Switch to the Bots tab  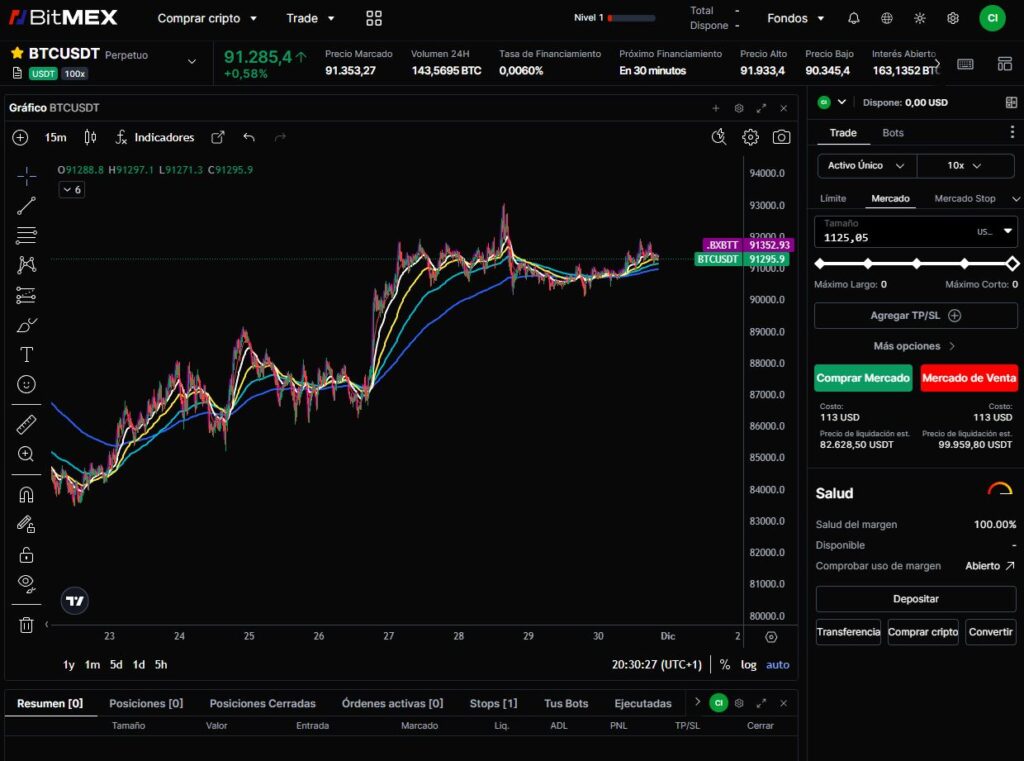coord(893,133)
